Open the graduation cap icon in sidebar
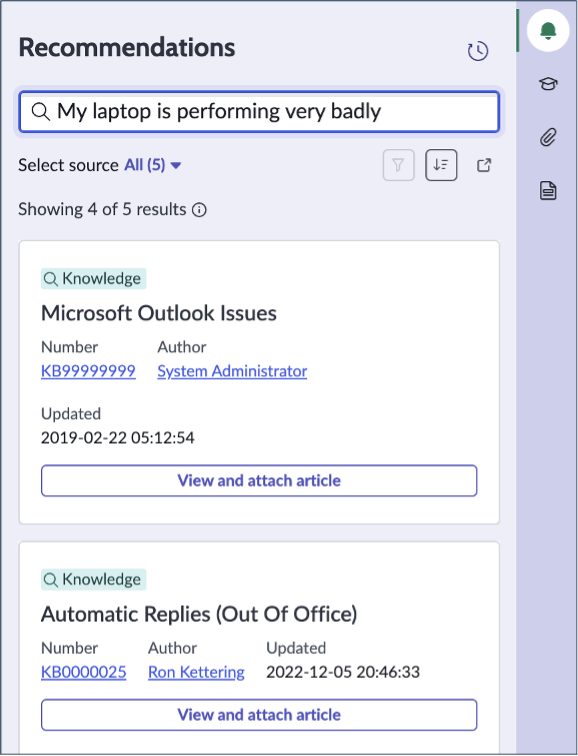 coord(548,84)
